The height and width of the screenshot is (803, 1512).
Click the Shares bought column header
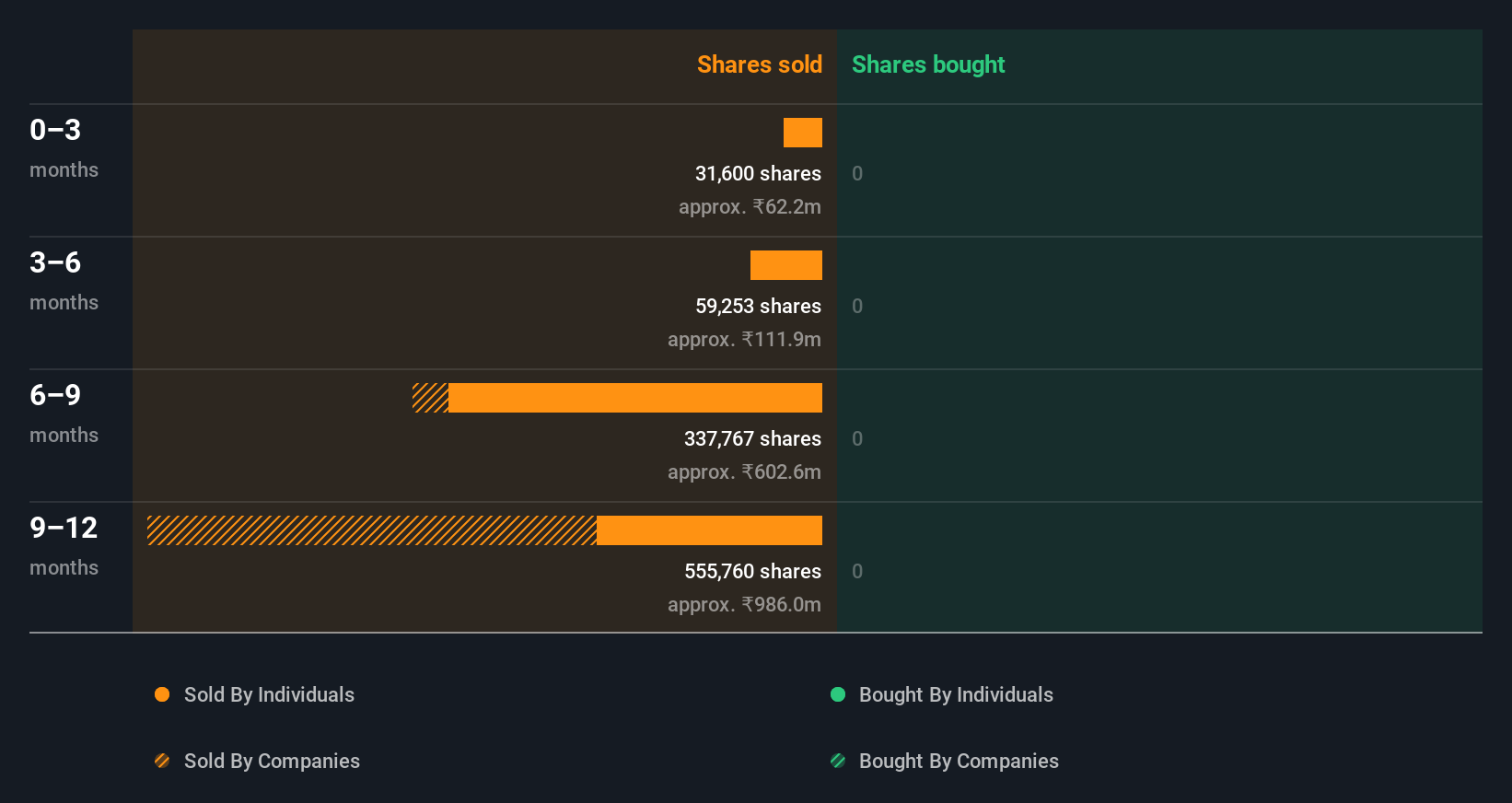[928, 64]
